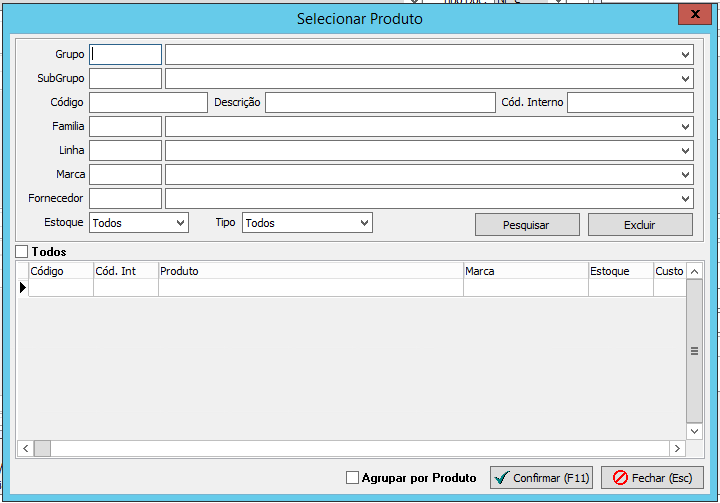This screenshot has width=720, height=503.
Task: Toggle the Todos checkbox above the grid
Action: click(23, 252)
